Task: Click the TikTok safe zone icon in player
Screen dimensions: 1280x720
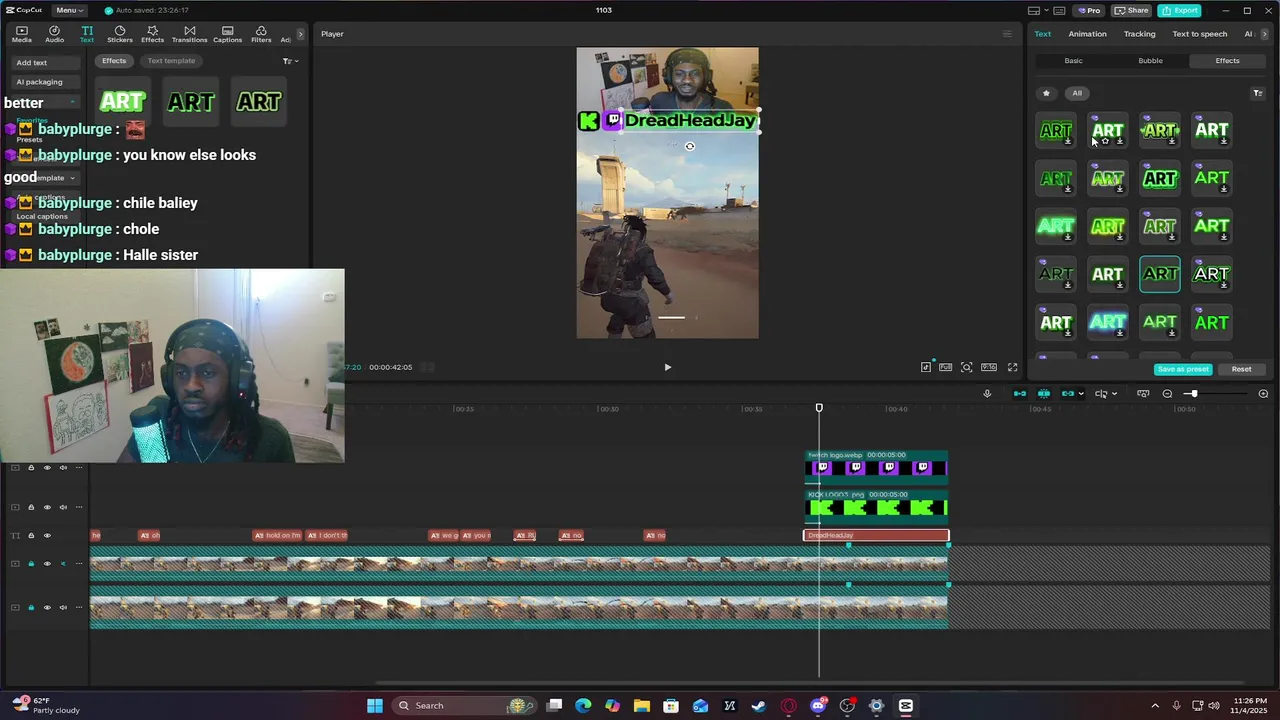Action: (926, 367)
